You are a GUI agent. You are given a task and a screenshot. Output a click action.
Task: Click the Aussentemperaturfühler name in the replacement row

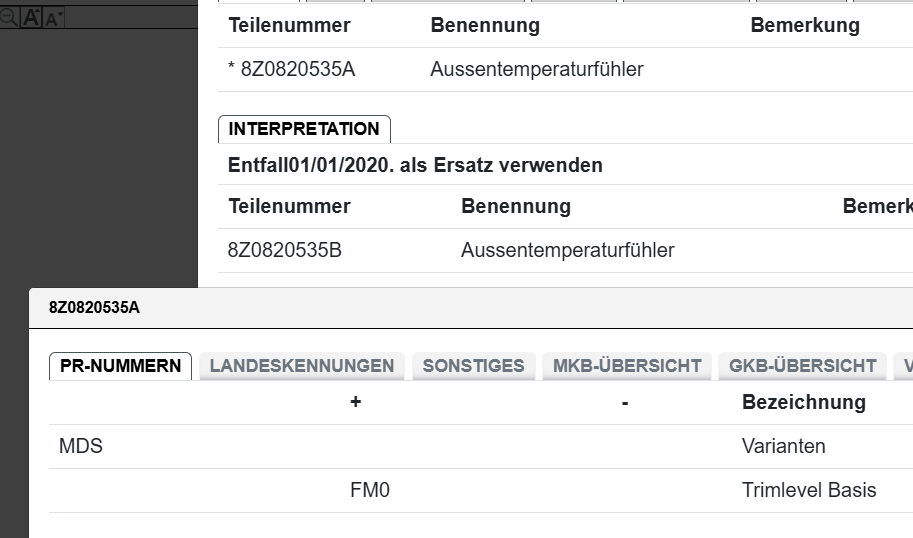click(x=567, y=250)
